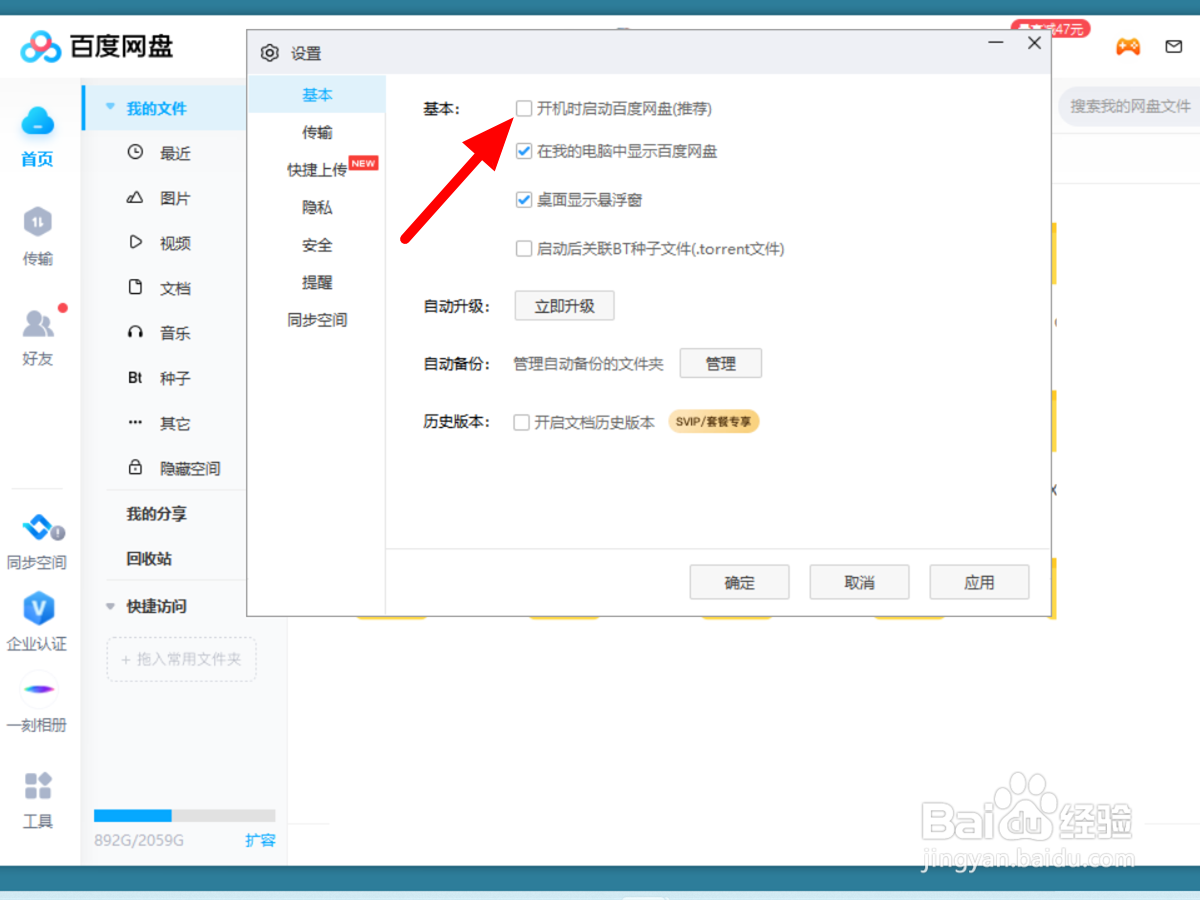Image resolution: width=1200 pixels, height=900 pixels.
Task: Open the game controller icon in header
Action: (1128, 47)
